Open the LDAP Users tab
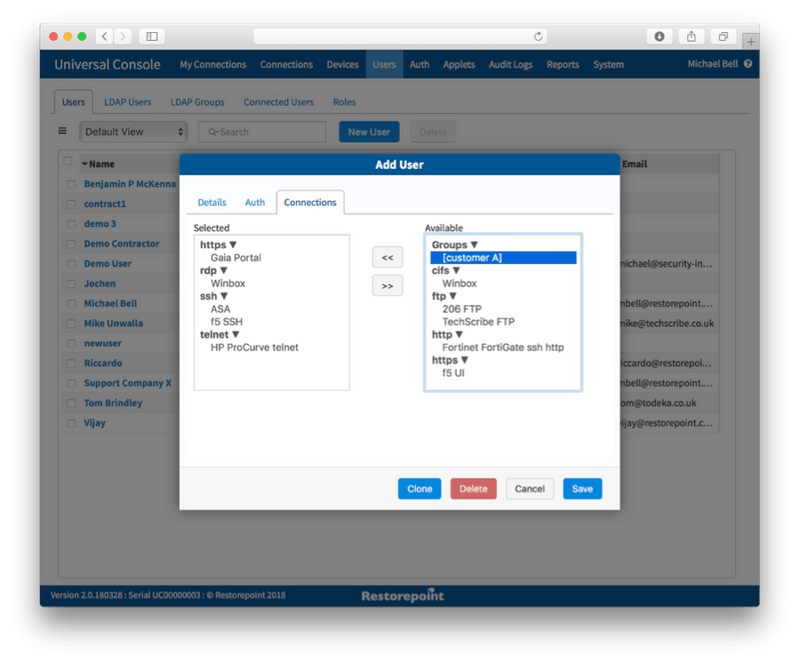 coord(128,102)
